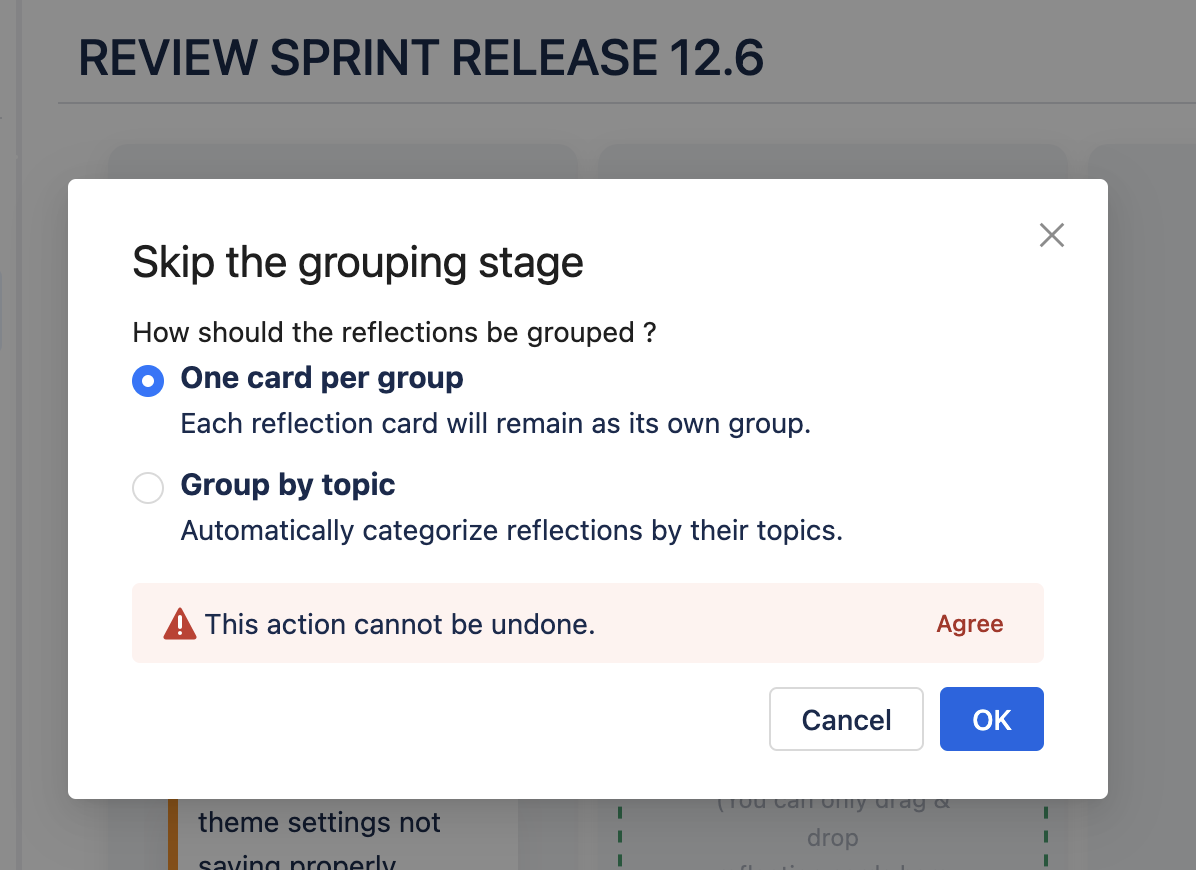
Task: Click the 'Skip the grouping stage' dialog title
Action: [358, 263]
